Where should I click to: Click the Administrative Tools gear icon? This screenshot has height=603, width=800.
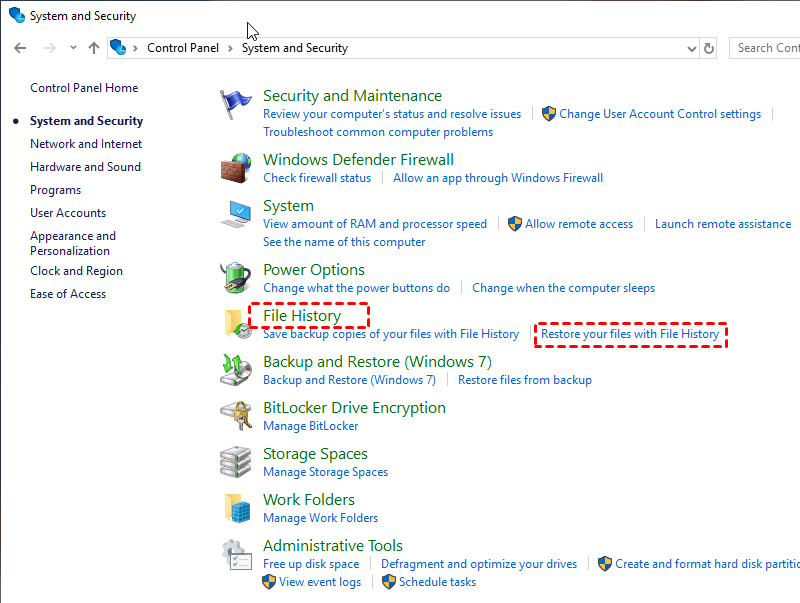click(x=236, y=555)
